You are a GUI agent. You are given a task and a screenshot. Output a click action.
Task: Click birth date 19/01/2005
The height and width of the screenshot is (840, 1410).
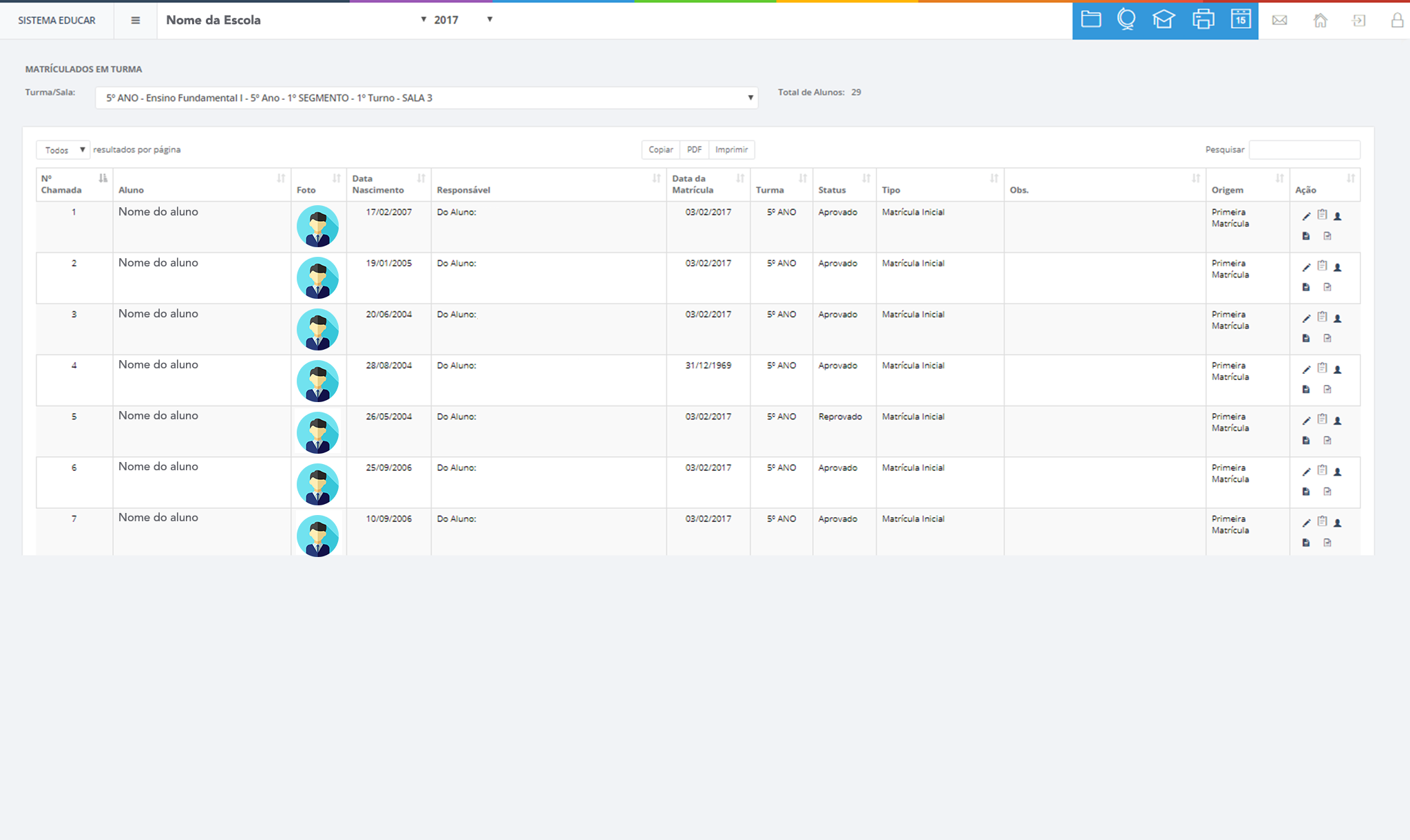pyautogui.click(x=389, y=263)
